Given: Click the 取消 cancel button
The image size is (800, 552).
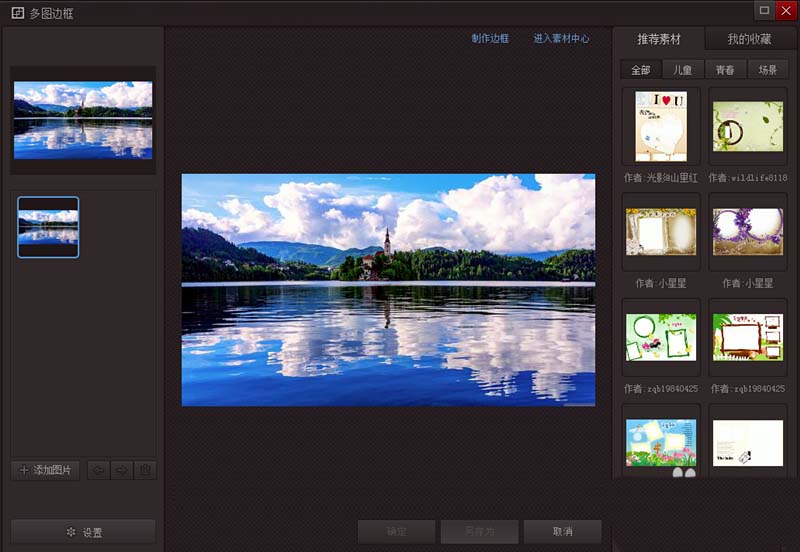Looking at the screenshot, I should click(563, 532).
